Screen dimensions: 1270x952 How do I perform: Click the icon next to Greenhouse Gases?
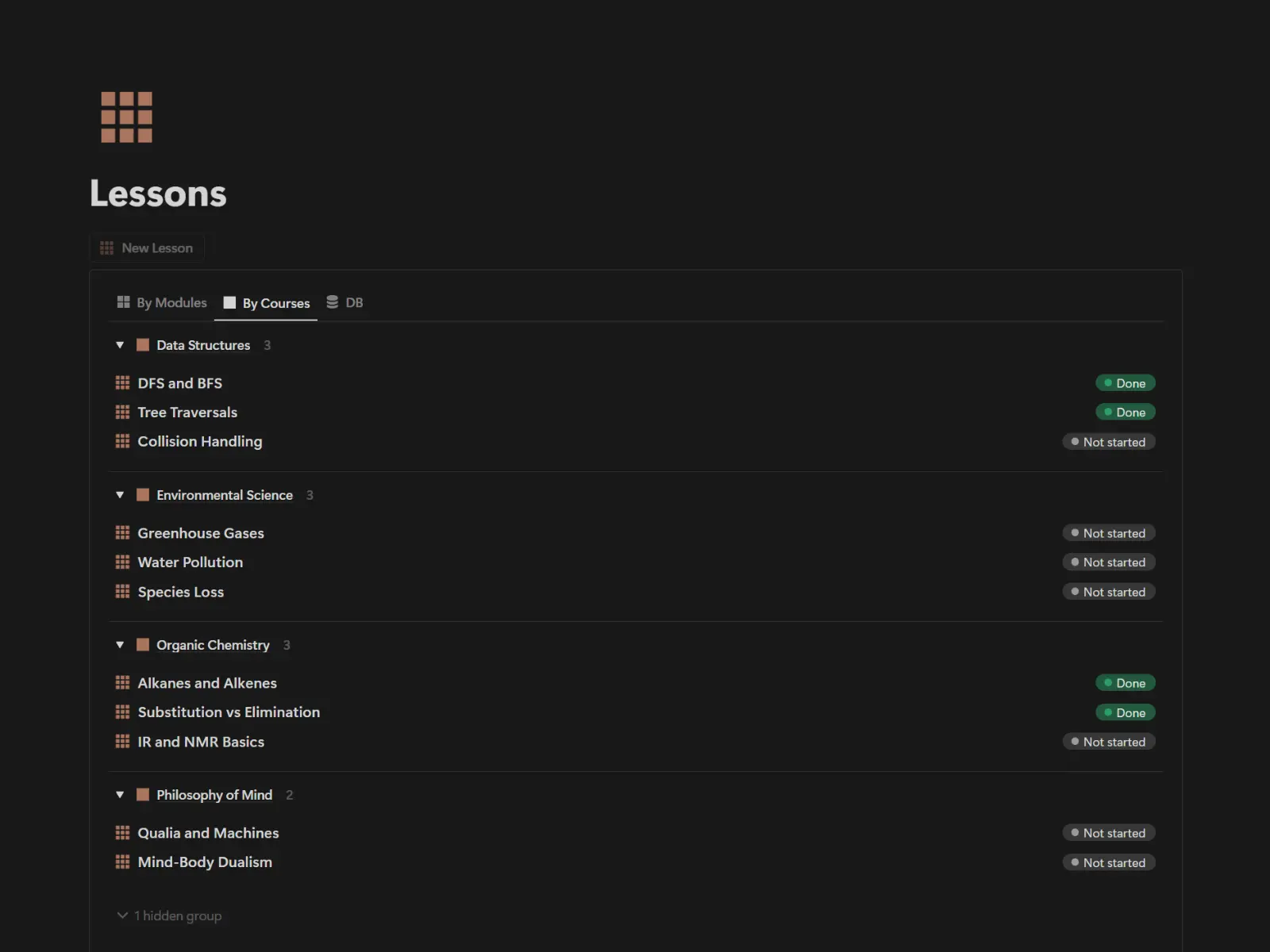[122, 533]
